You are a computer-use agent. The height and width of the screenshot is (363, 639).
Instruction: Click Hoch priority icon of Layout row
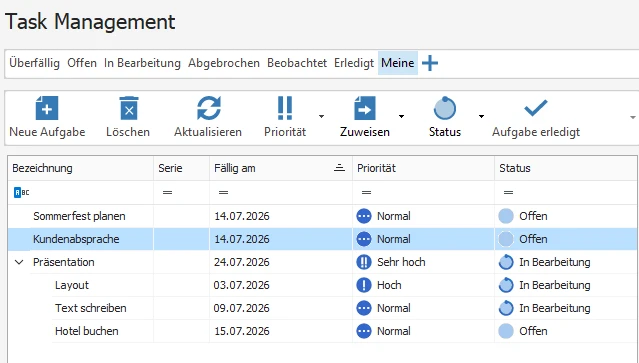(364, 285)
